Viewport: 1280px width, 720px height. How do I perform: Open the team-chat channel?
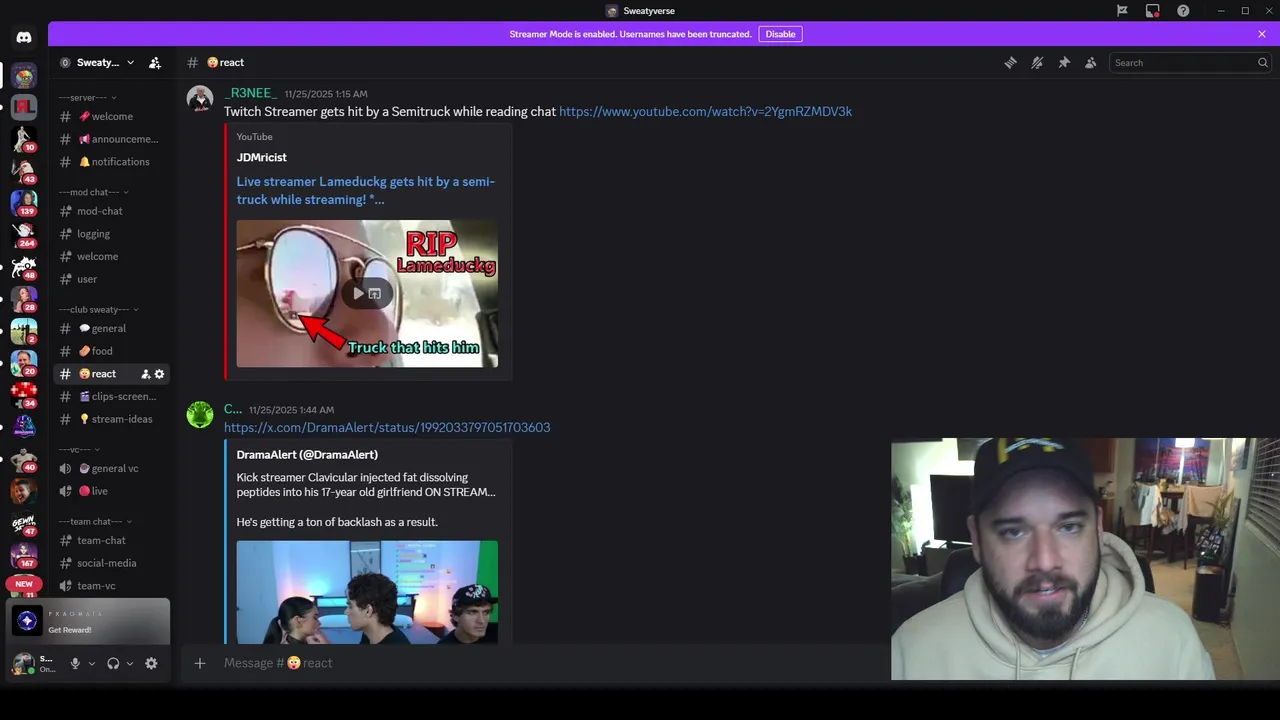pos(111,540)
